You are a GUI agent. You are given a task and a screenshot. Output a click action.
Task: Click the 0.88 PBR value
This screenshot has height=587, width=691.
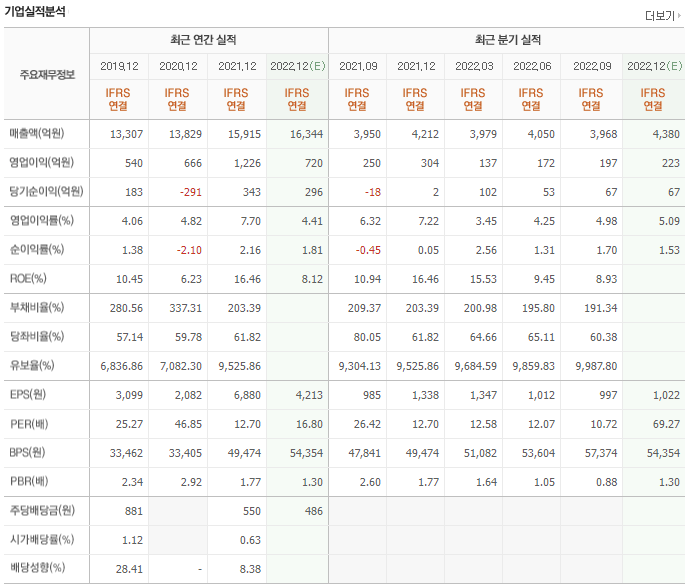(607, 483)
